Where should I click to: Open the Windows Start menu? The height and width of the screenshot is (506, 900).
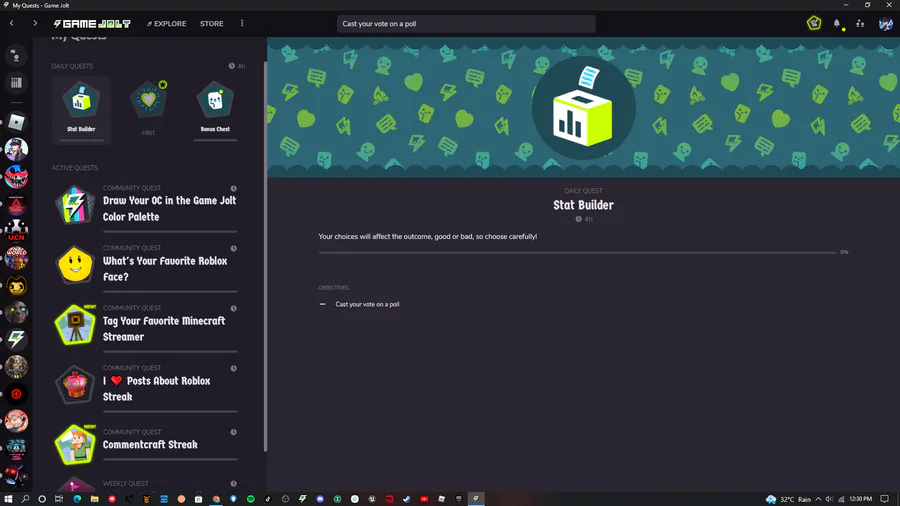click(x=8, y=499)
